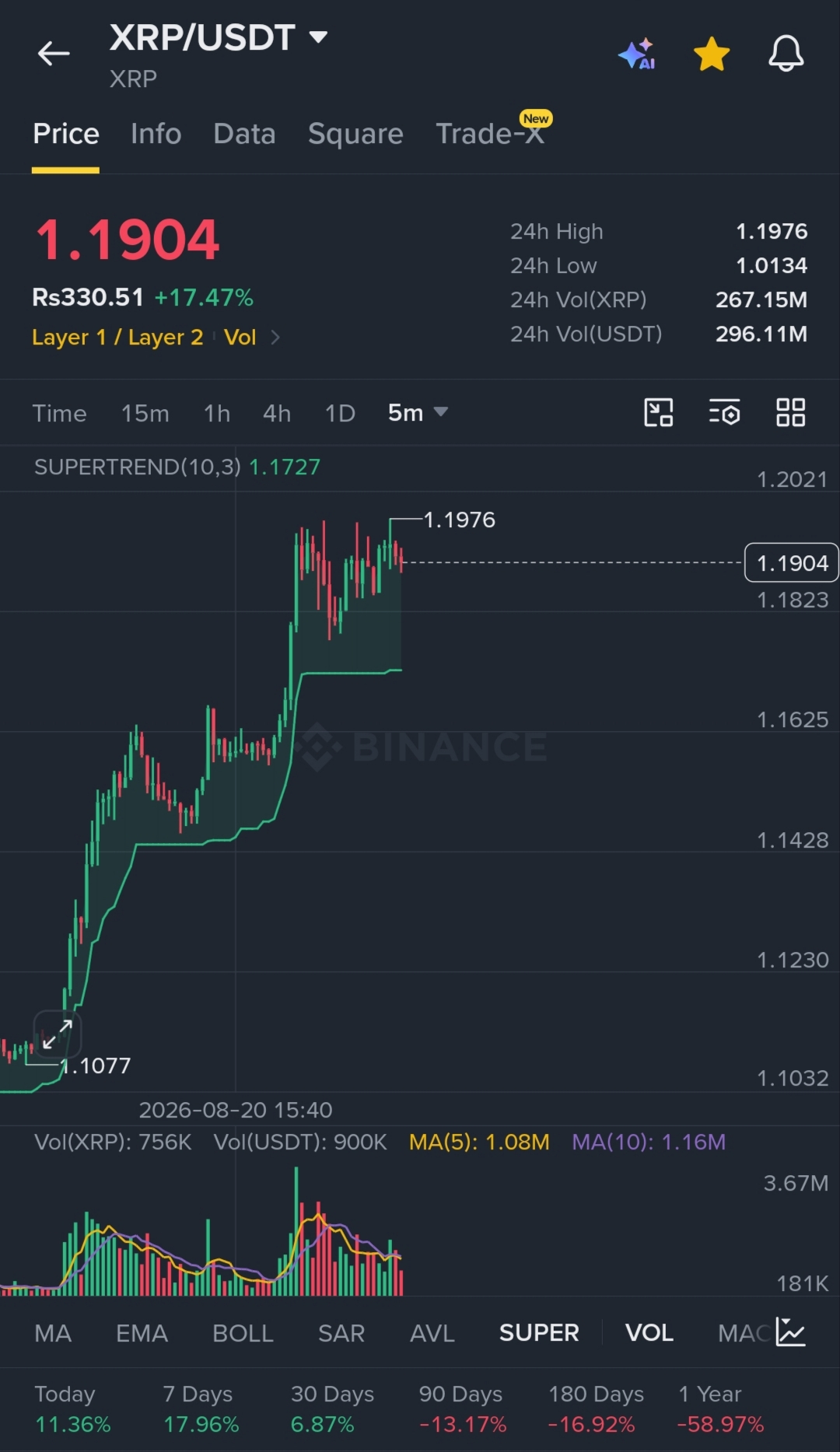Tap the MA(5): 1.08M volume label
This screenshot has height=1452, width=840.
pyautogui.click(x=479, y=1142)
